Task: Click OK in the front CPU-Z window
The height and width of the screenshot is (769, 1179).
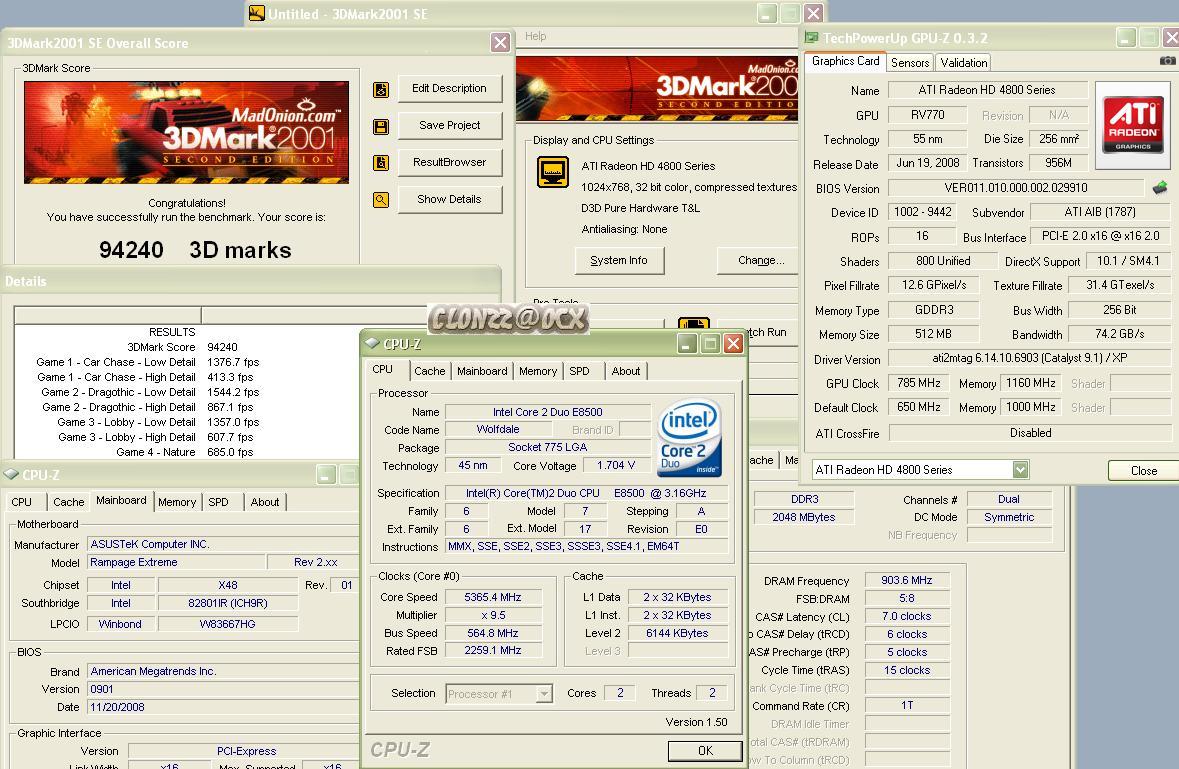Action: pyautogui.click(x=705, y=750)
